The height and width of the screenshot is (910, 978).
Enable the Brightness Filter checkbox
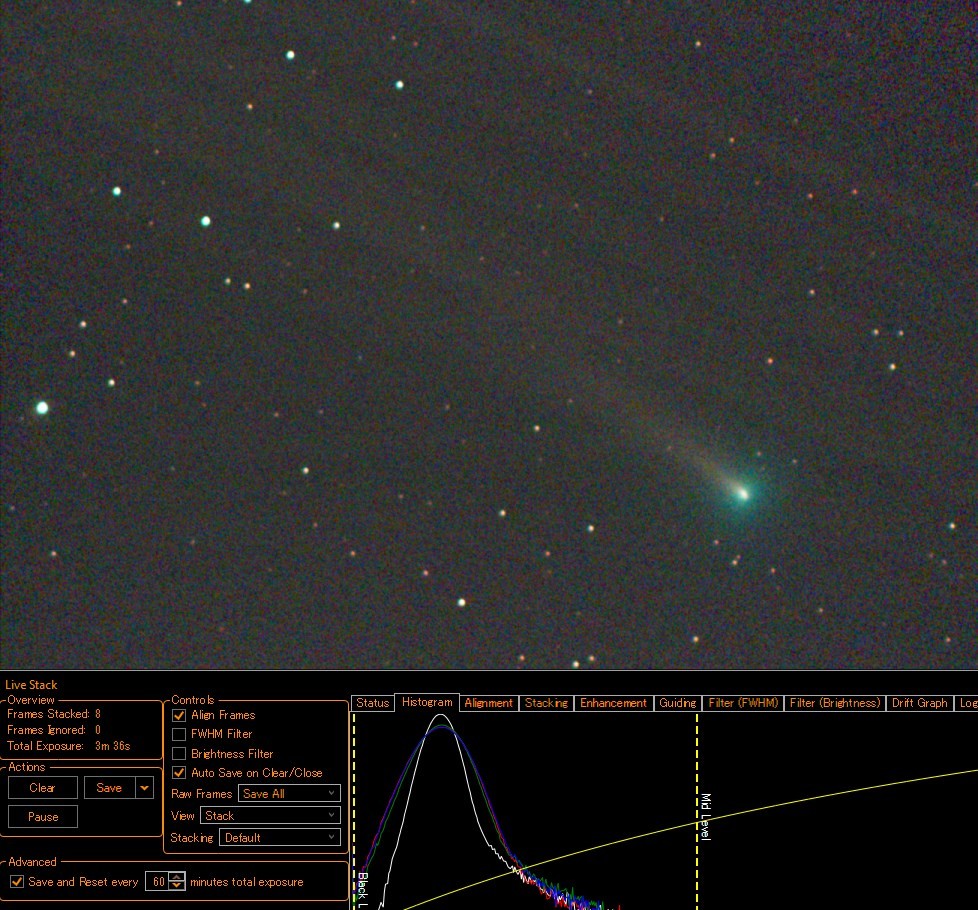pos(179,753)
